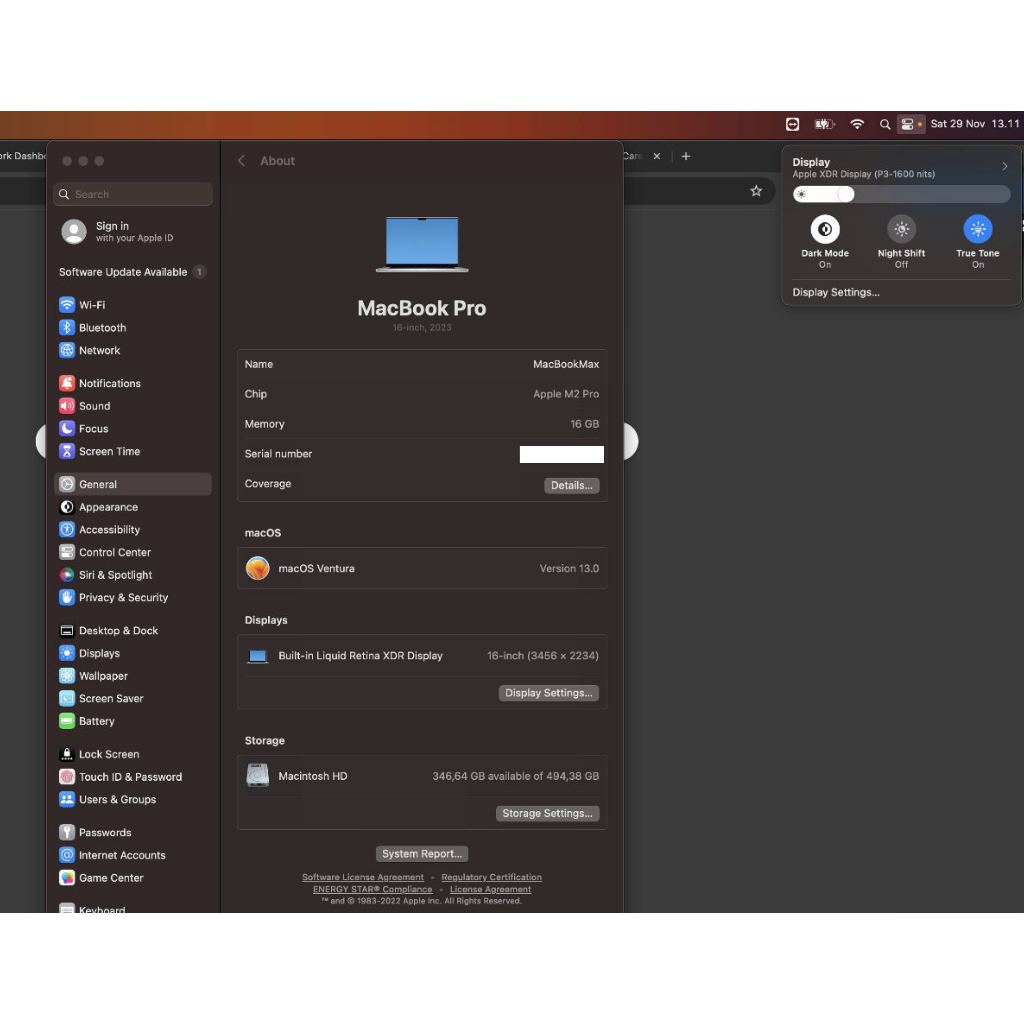Click Display Settings... button under Displays
Image resolution: width=1024 pixels, height=1024 pixels.
click(549, 693)
